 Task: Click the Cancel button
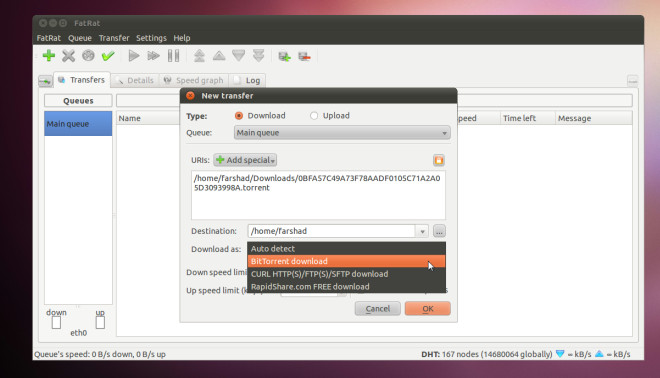(378, 309)
